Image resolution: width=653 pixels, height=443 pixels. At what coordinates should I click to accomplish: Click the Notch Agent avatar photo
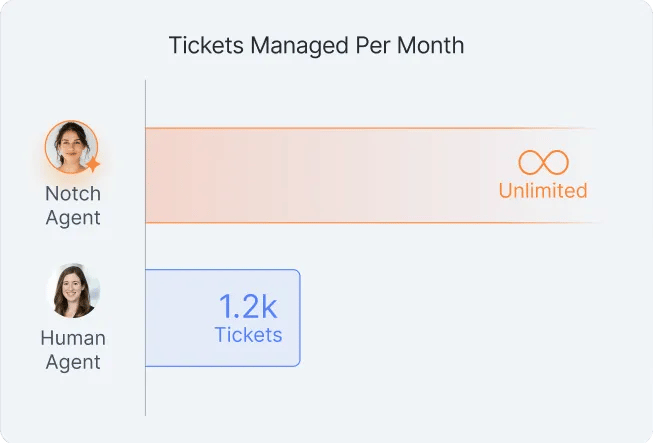point(72,147)
